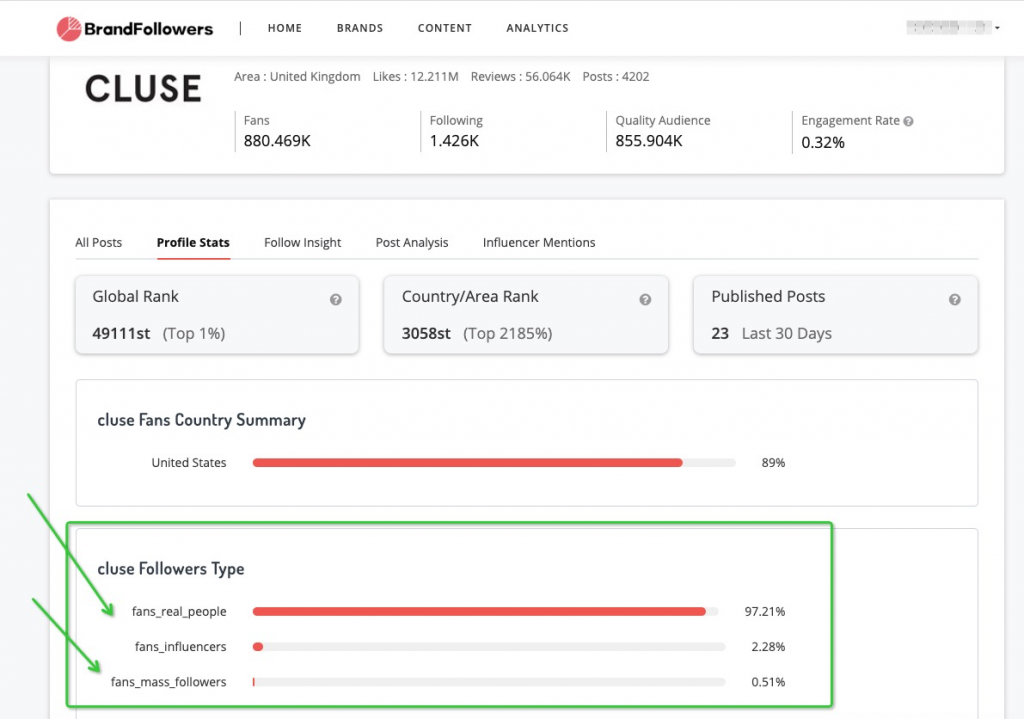The height and width of the screenshot is (719, 1024).
Task: Click the United States label
Action: (189, 462)
